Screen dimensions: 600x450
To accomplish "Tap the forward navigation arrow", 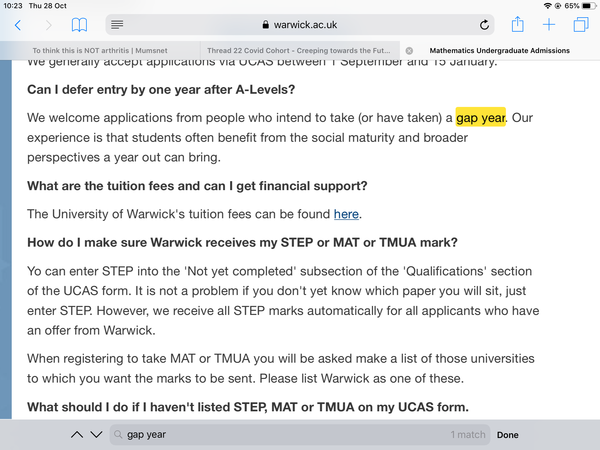I will tap(49, 25).
